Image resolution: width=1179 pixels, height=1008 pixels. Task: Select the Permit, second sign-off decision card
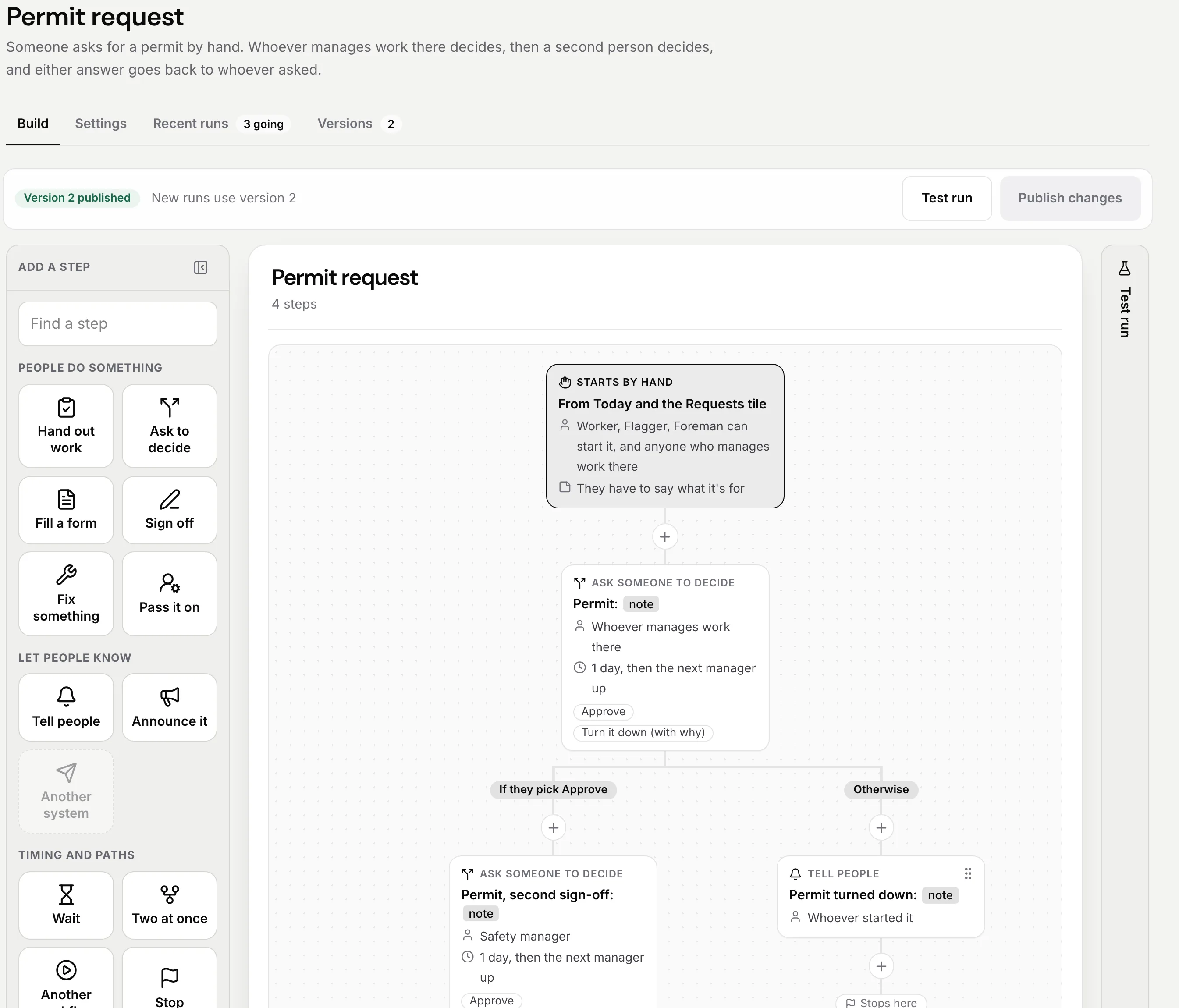(553, 932)
